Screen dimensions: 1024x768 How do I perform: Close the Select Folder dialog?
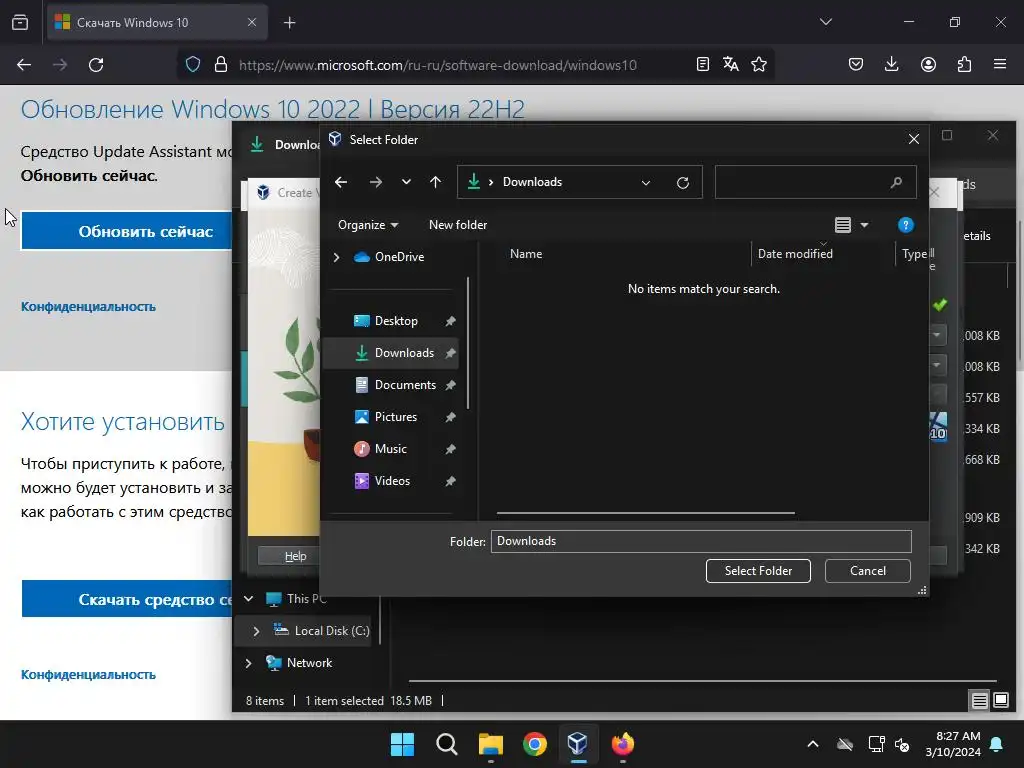point(914,139)
